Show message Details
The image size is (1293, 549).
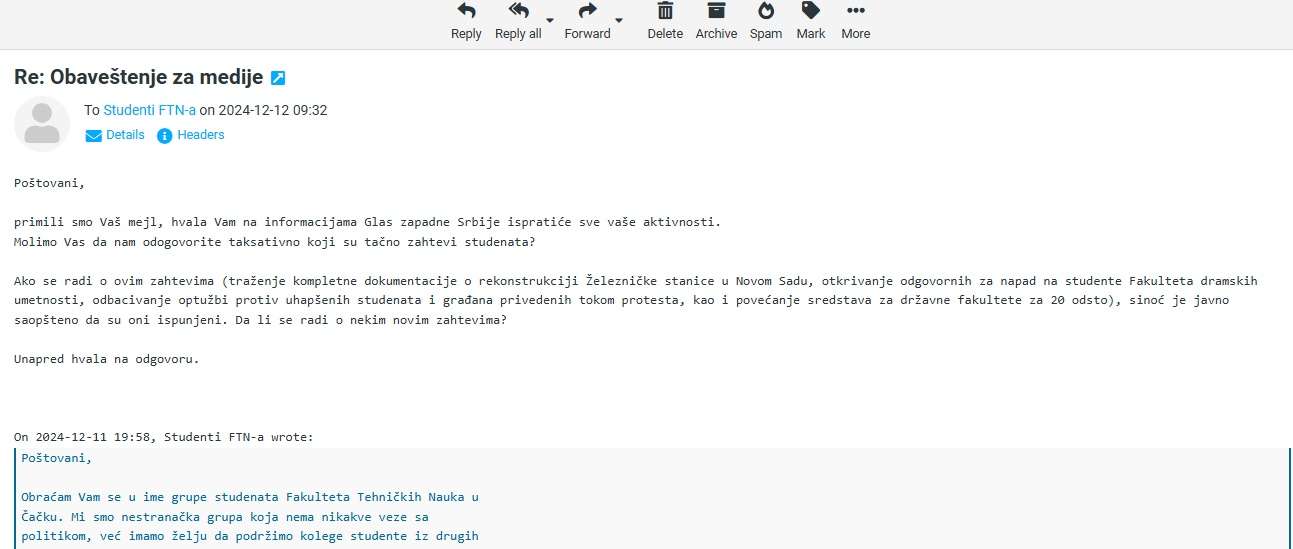click(x=115, y=135)
